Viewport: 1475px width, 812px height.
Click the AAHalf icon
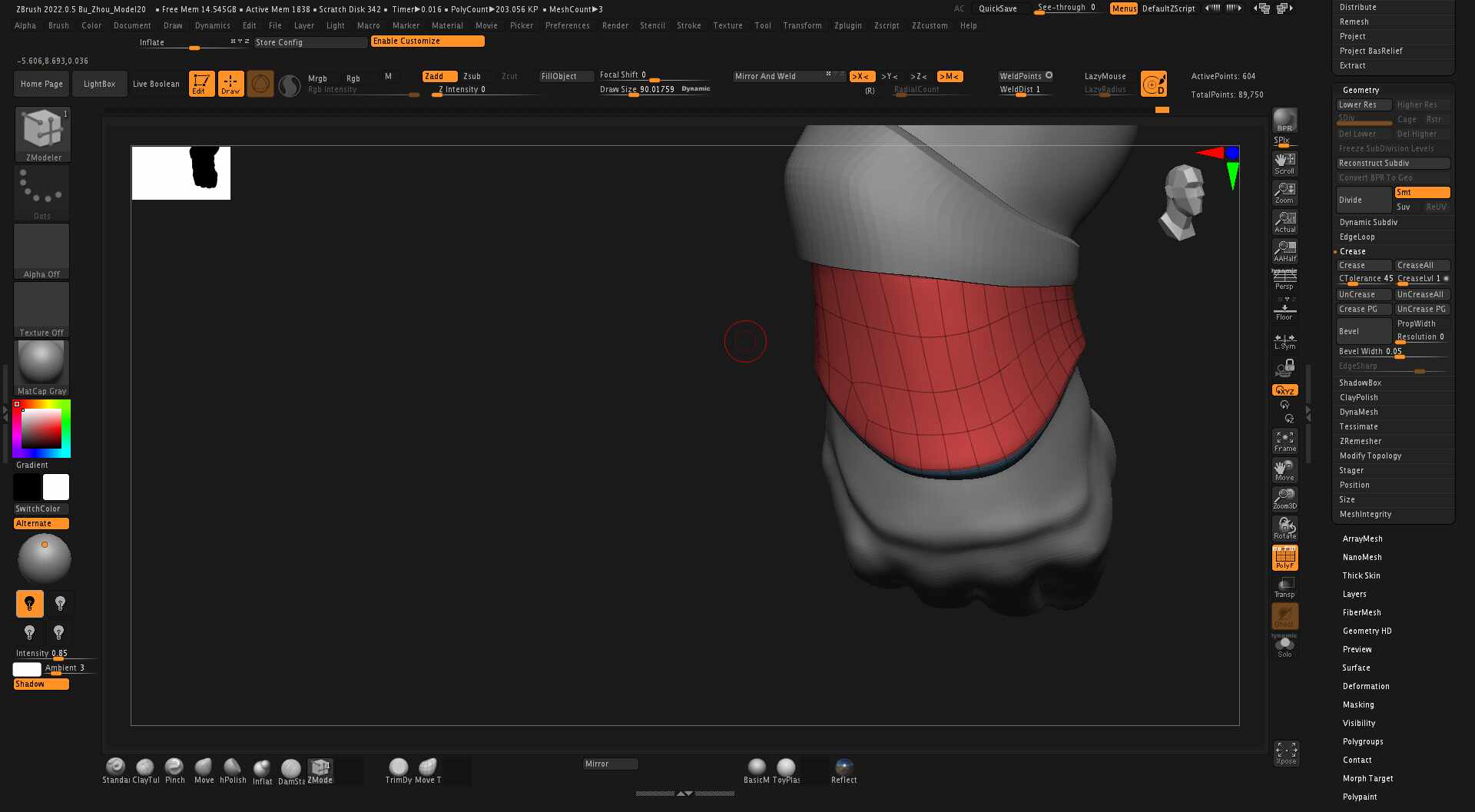click(1284, 250)
